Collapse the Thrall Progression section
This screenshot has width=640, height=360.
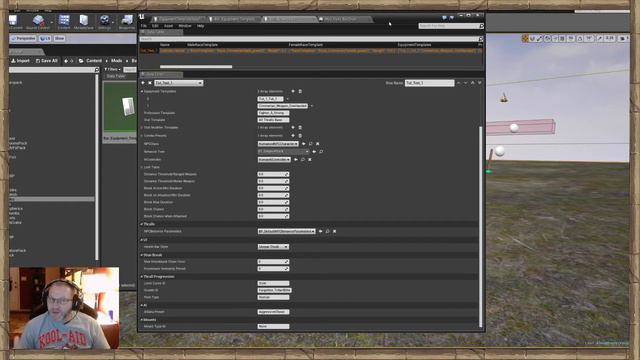pyautogui.click(x=142, y=277)
